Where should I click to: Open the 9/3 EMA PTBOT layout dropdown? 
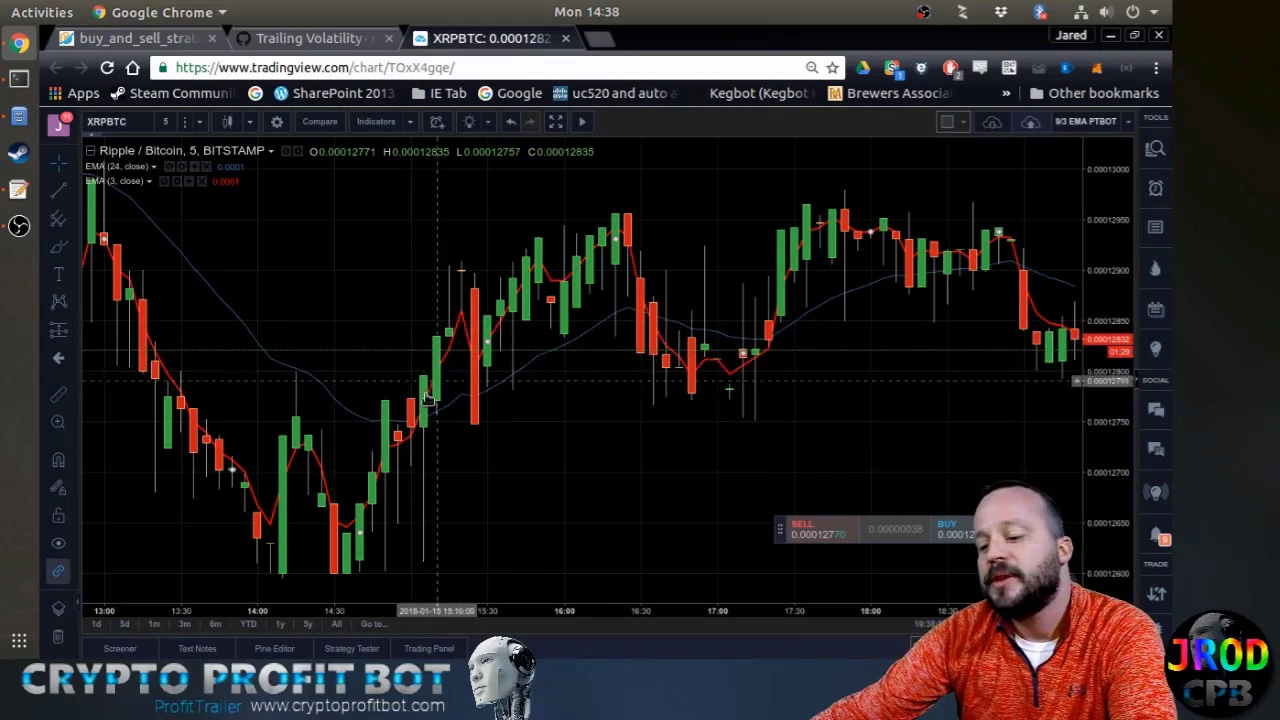(1127, 122)
